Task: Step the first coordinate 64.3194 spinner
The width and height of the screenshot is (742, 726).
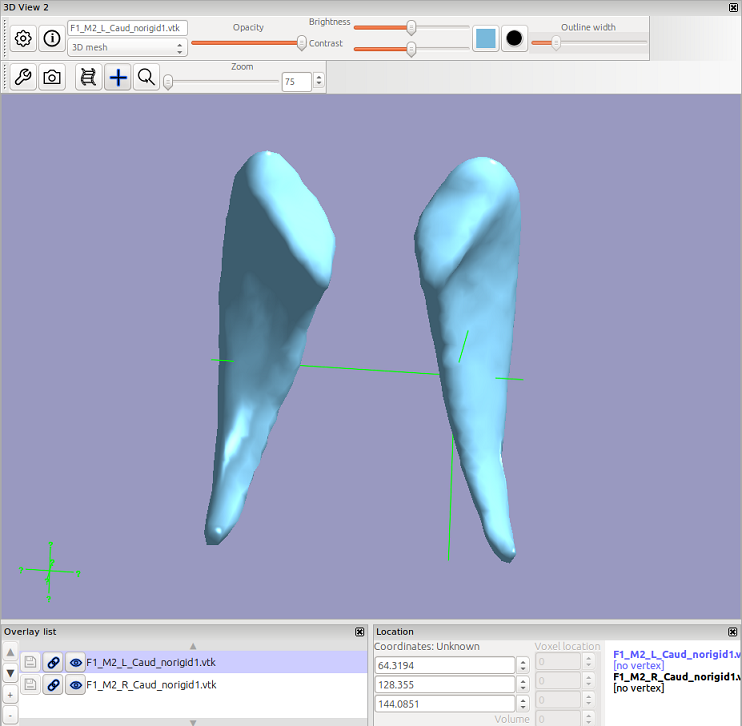Action: [523, 665]
